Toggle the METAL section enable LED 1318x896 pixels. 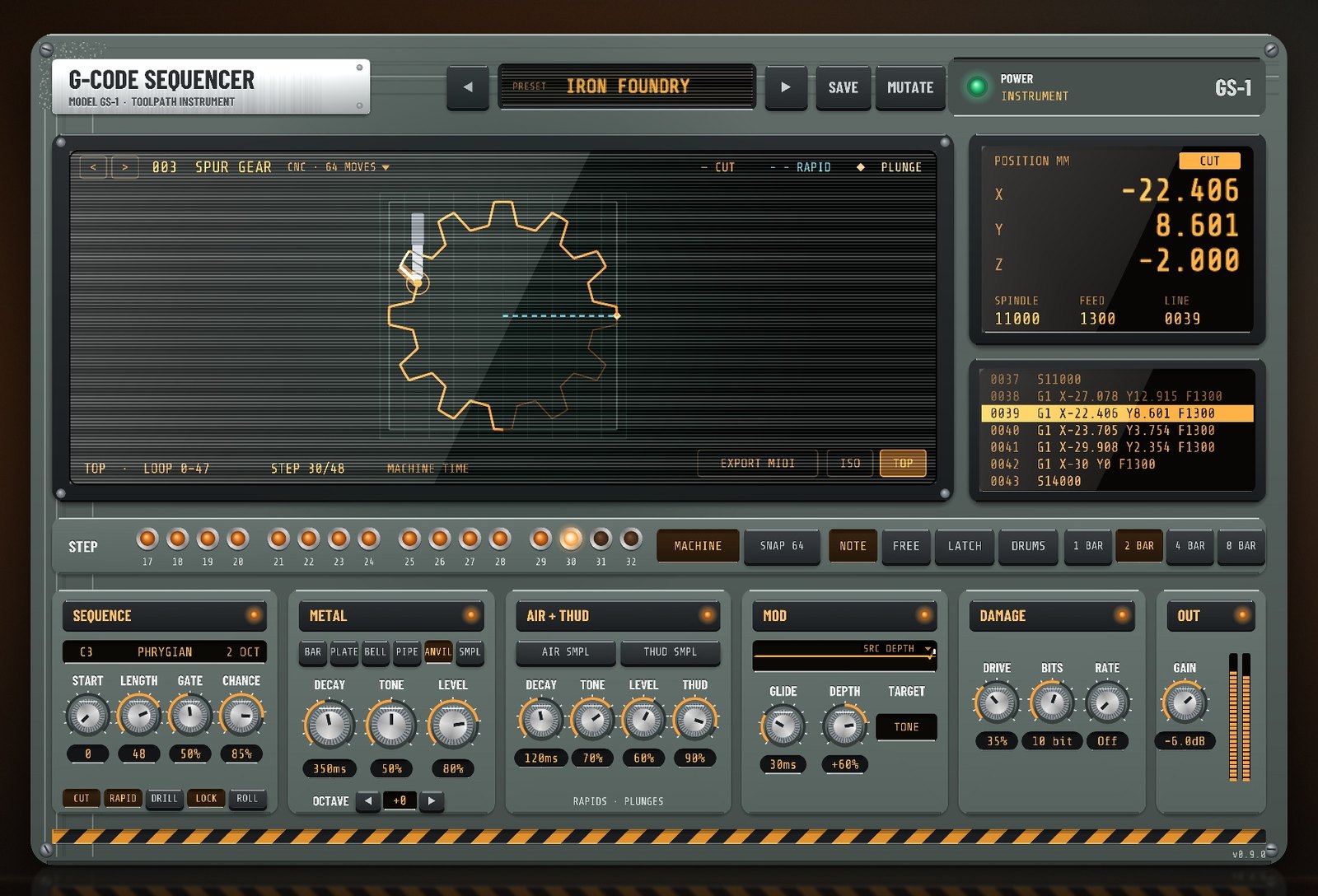pos(471,615)
